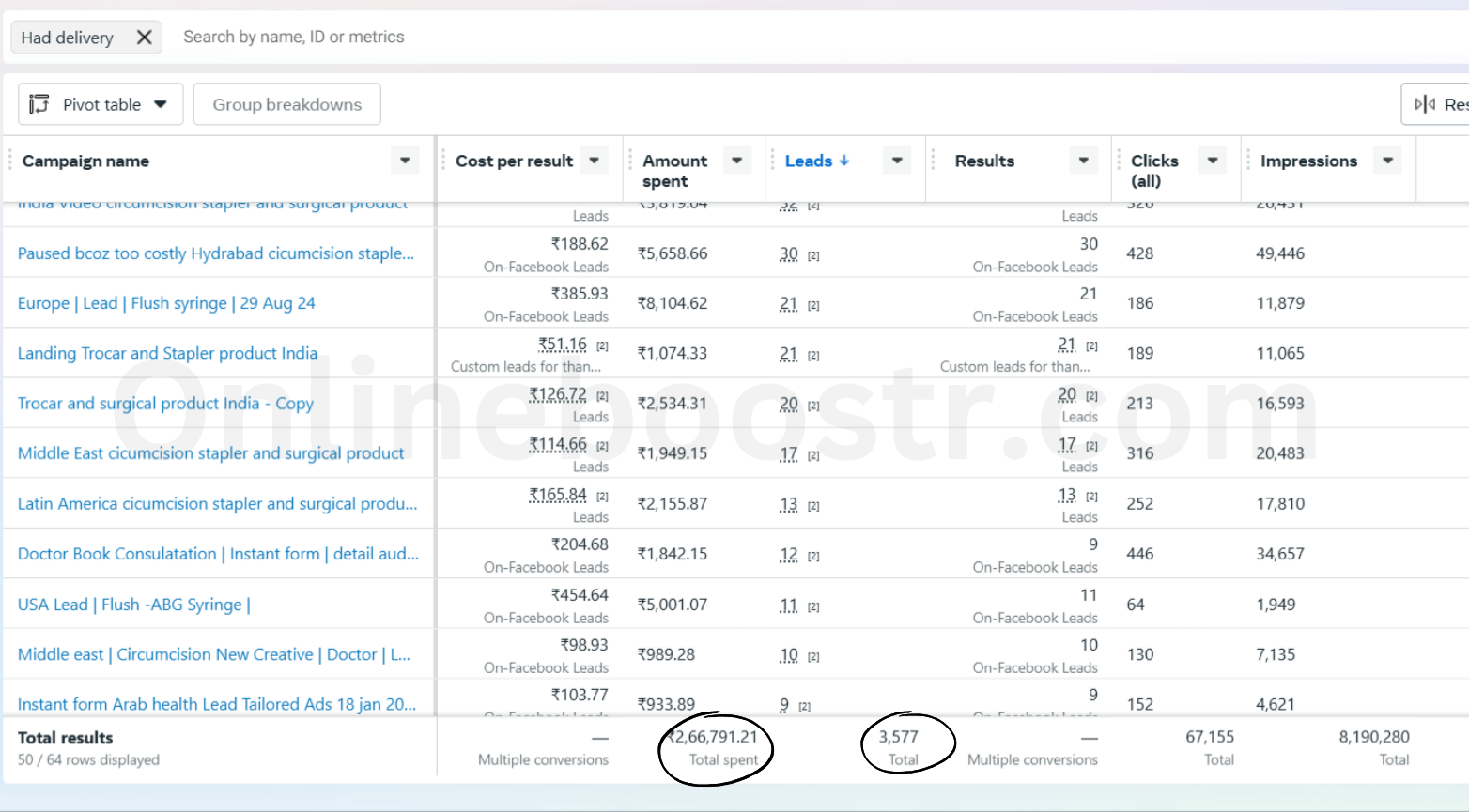Viewport: 1469px width, 812px height.
Task: Open the Europe Lead Flush syringe campaign
Action: click(166, 303)
